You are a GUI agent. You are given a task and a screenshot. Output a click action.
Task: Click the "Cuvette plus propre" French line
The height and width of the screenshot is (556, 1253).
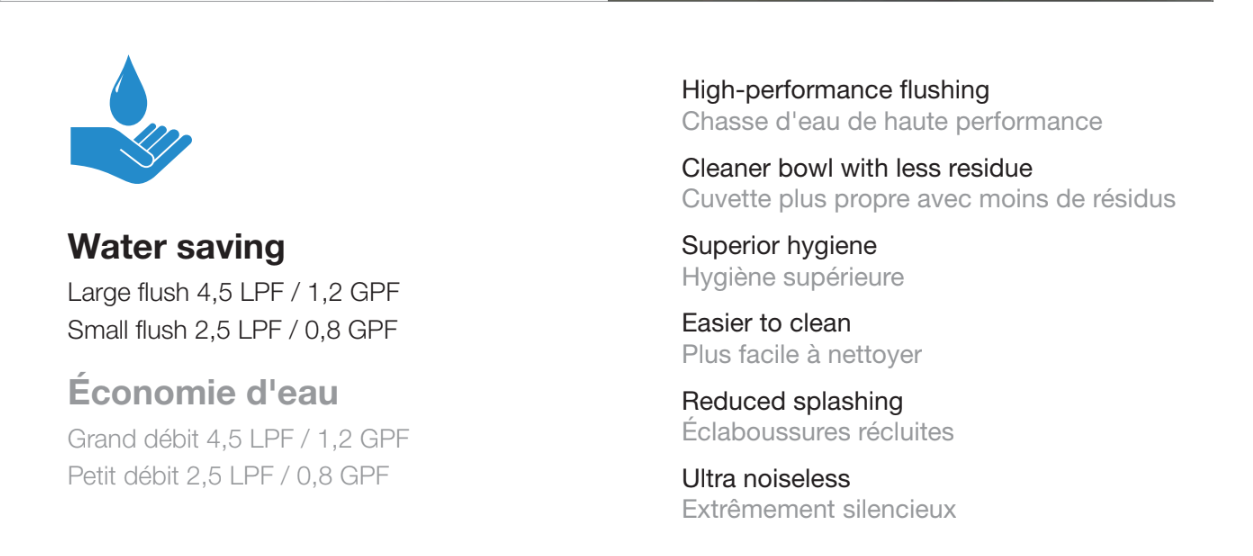tap(928, 199)
